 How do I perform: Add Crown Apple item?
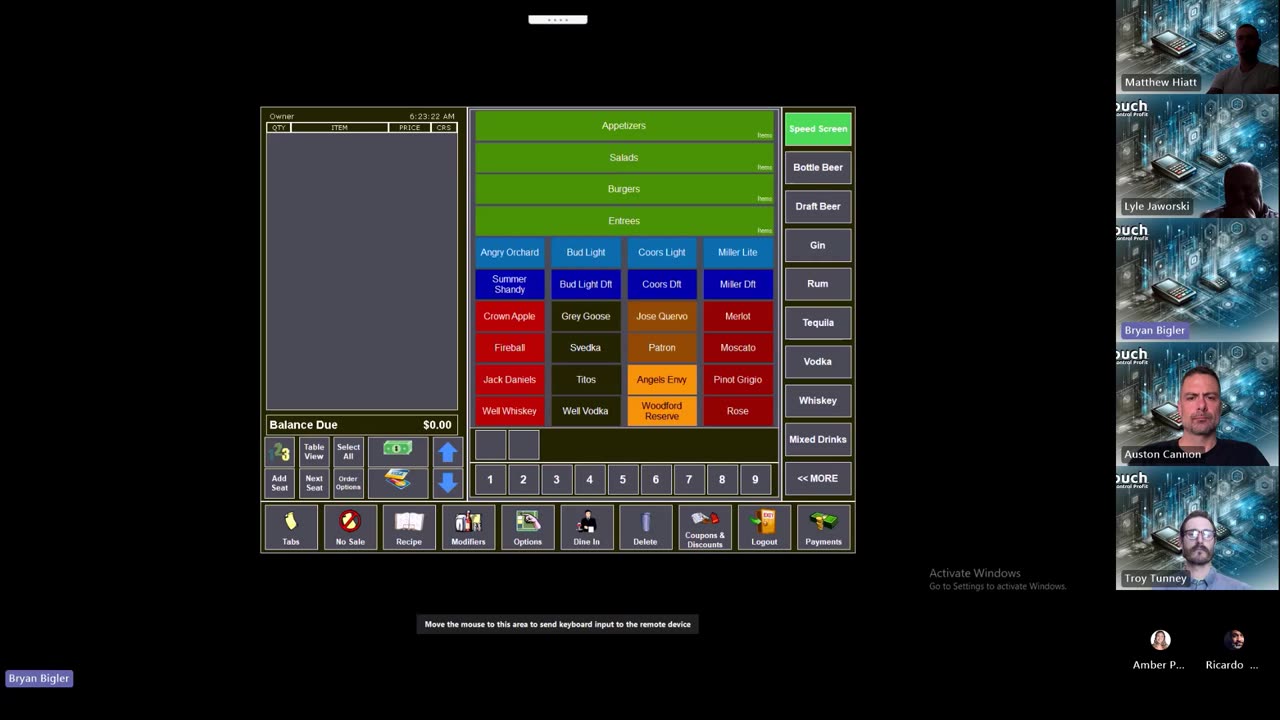click(510, 316)
